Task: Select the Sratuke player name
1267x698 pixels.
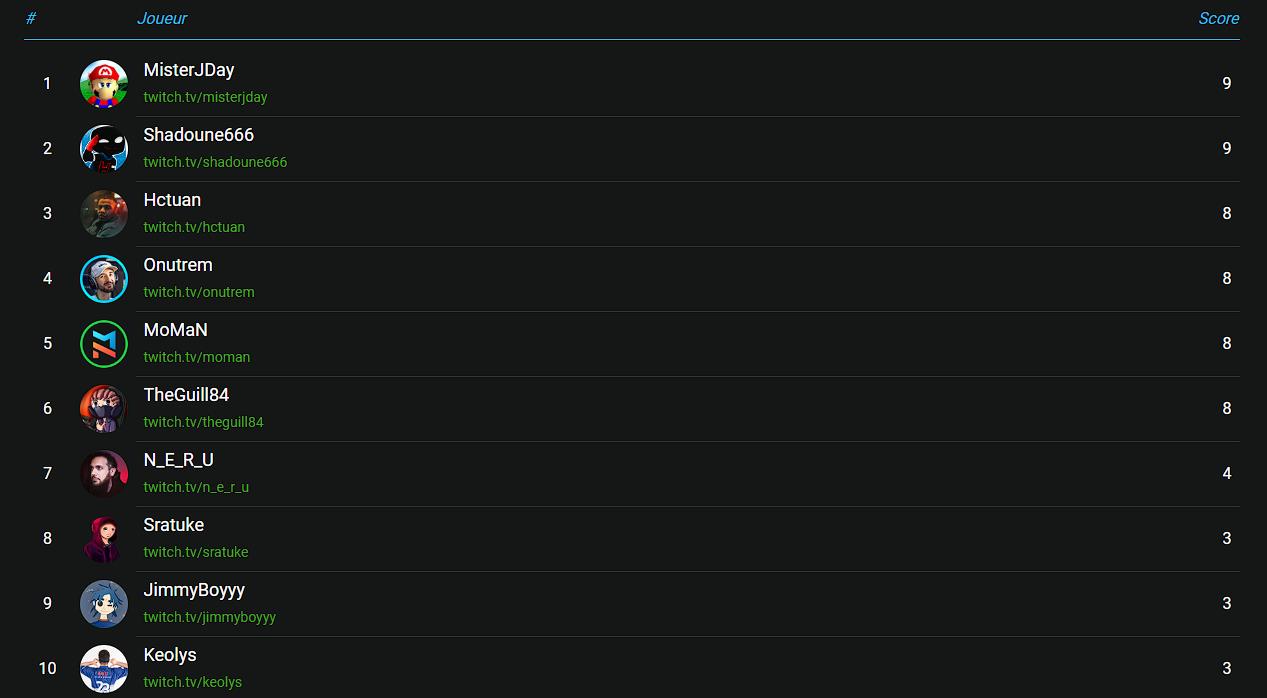Action: [174, 525]
